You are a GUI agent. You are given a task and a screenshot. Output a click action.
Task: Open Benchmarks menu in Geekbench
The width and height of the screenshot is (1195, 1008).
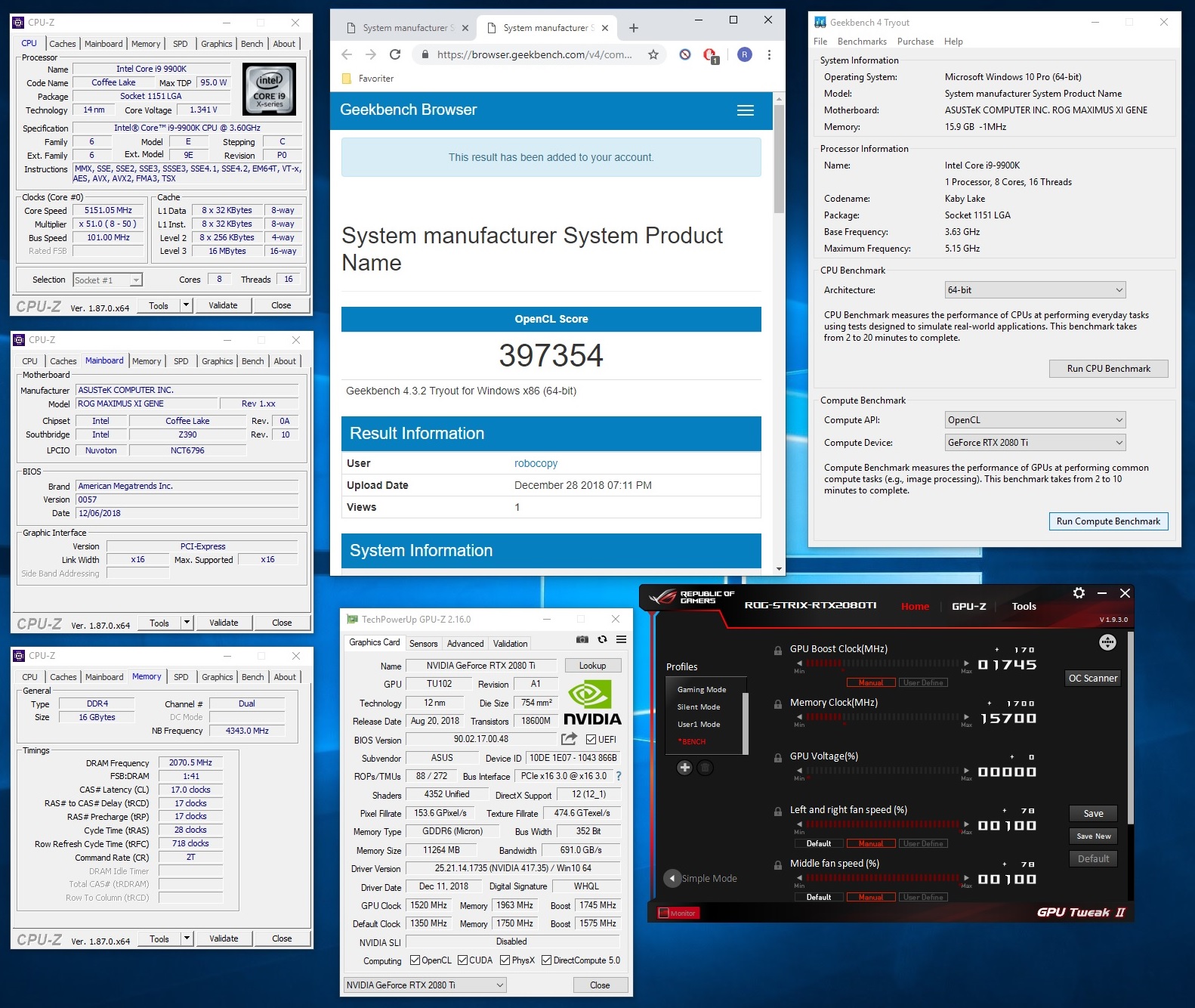click(862, 42)
